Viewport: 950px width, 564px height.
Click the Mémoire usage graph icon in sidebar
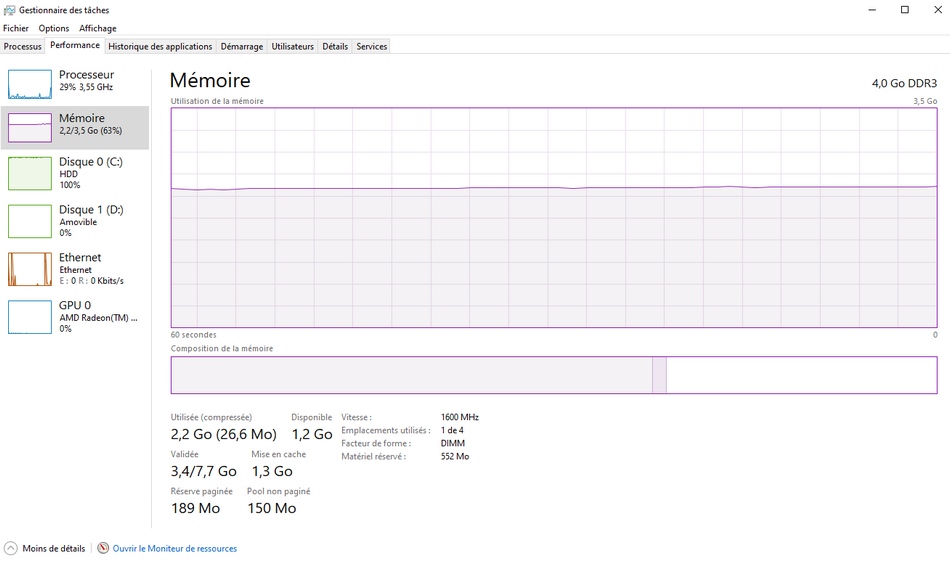tap(29, 127)
